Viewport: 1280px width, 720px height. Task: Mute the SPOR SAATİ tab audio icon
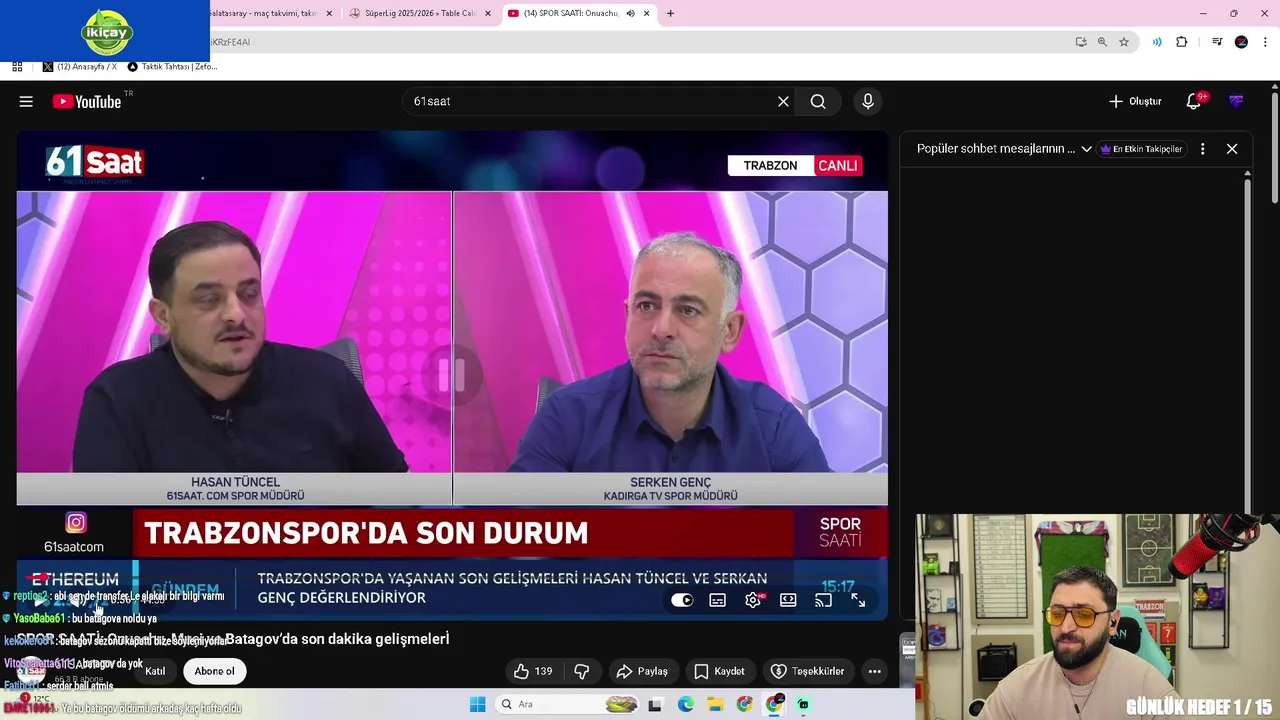coord(630,13)
